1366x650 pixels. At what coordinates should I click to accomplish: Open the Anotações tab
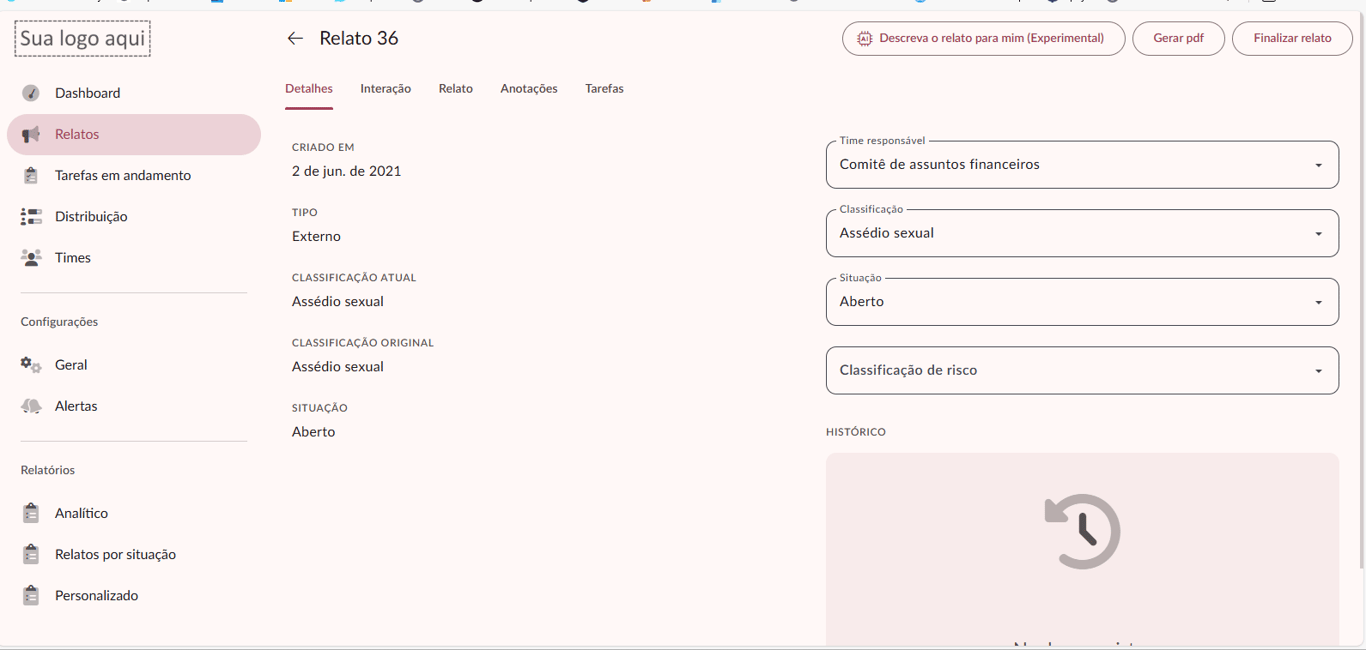click(528, 89)
